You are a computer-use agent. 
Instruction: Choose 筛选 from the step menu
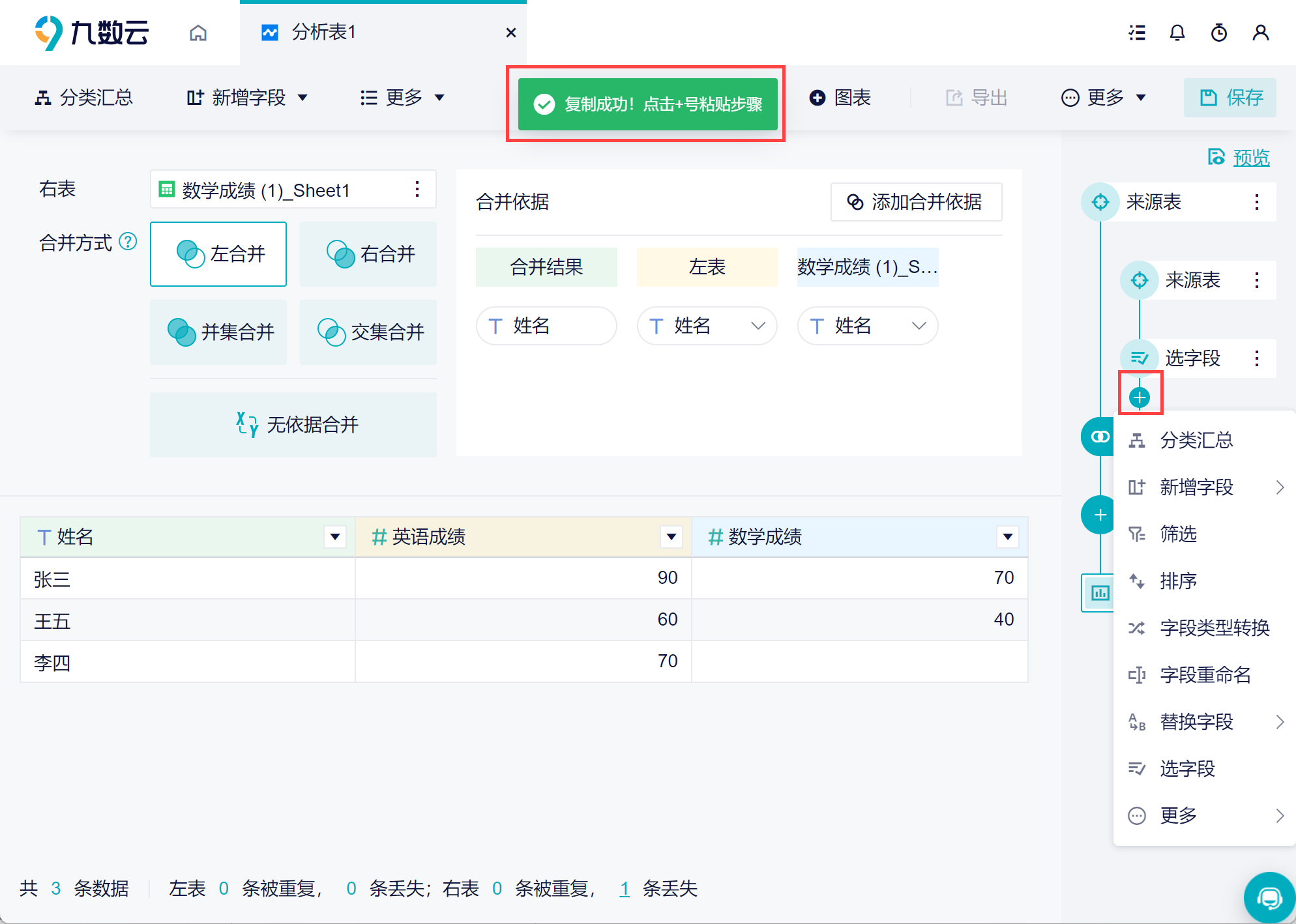point(1177,534)
